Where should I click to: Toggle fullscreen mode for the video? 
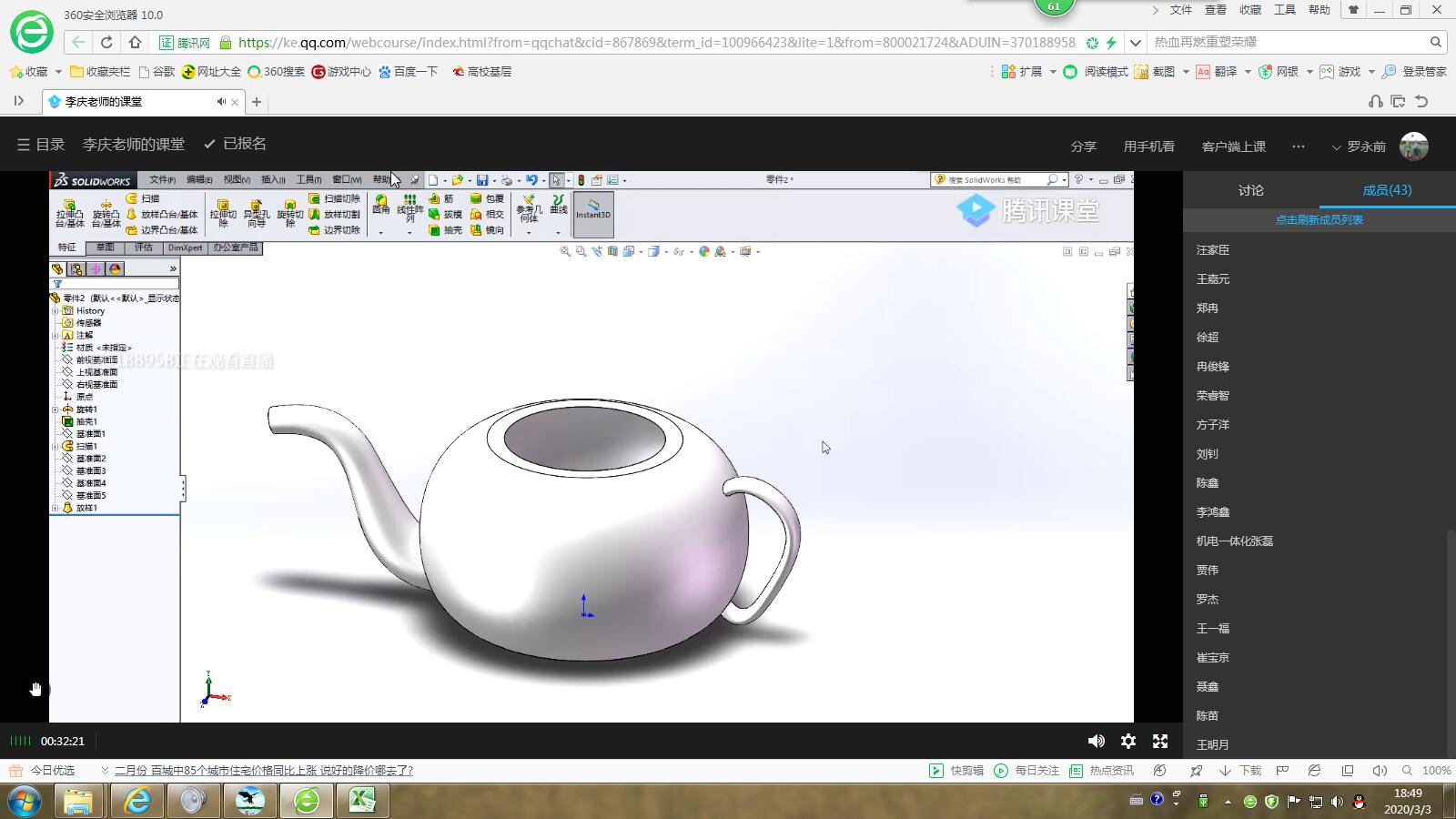click(1160, 742)
